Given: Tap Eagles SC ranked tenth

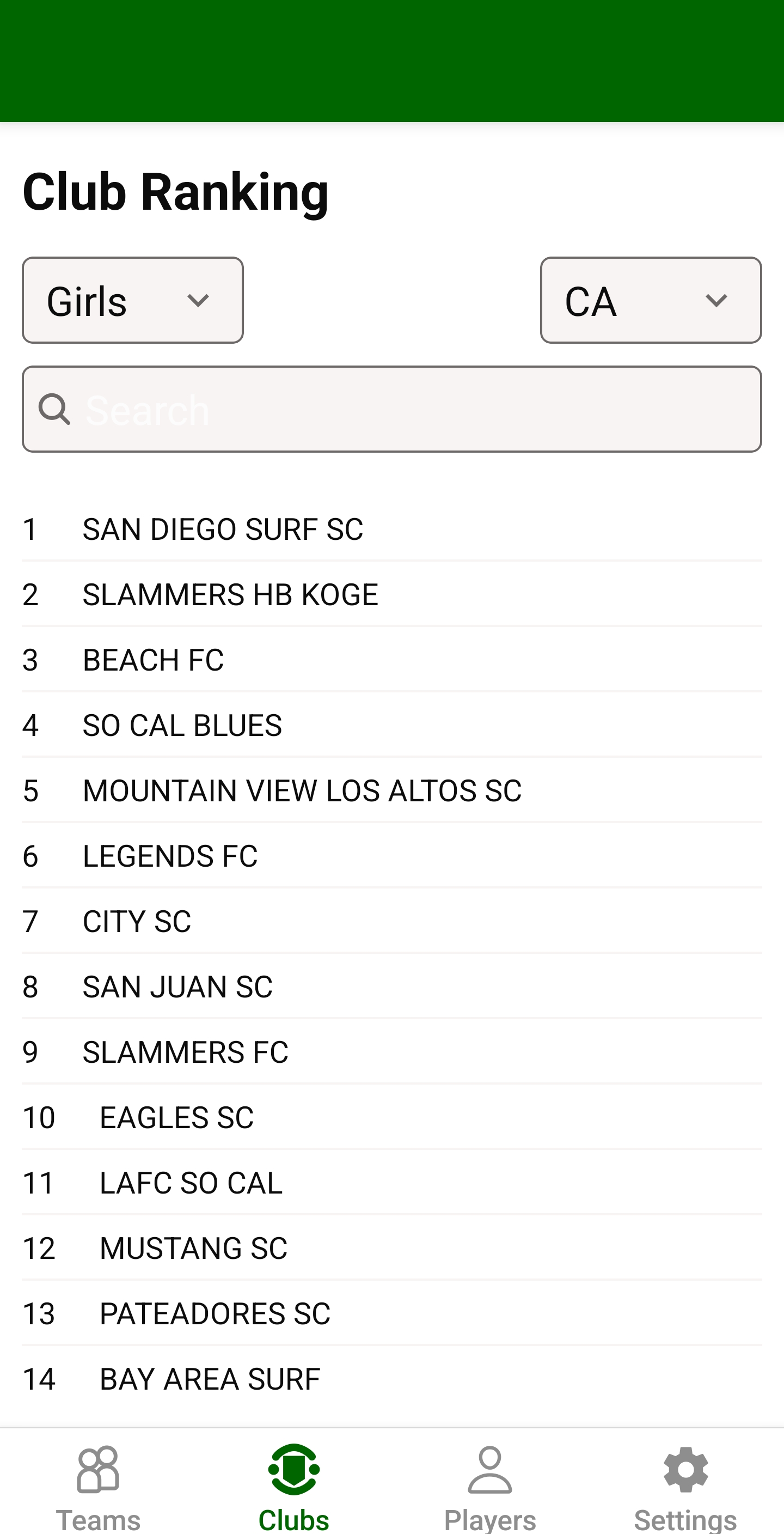Looking at the screenshot, I should [176, 1118].
